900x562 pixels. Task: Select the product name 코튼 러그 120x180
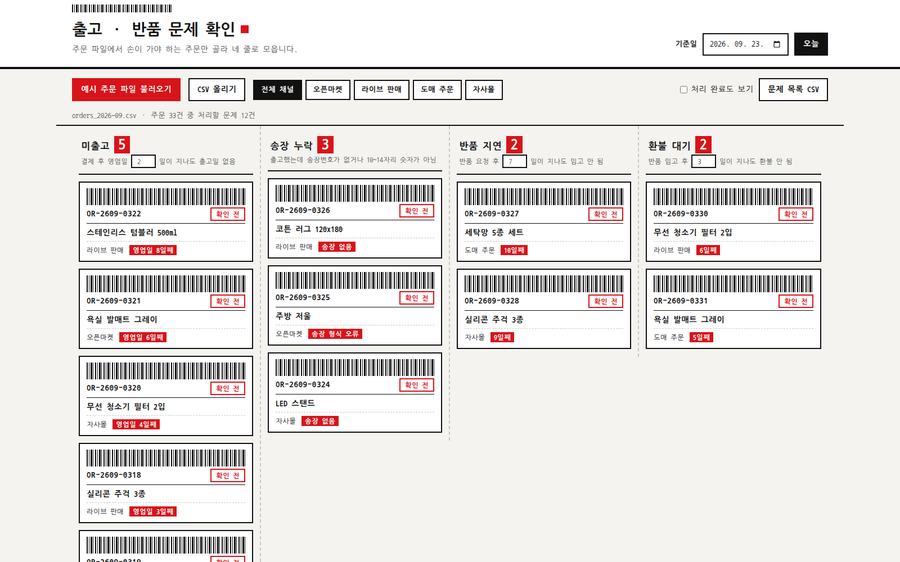(x=309, y=229)
